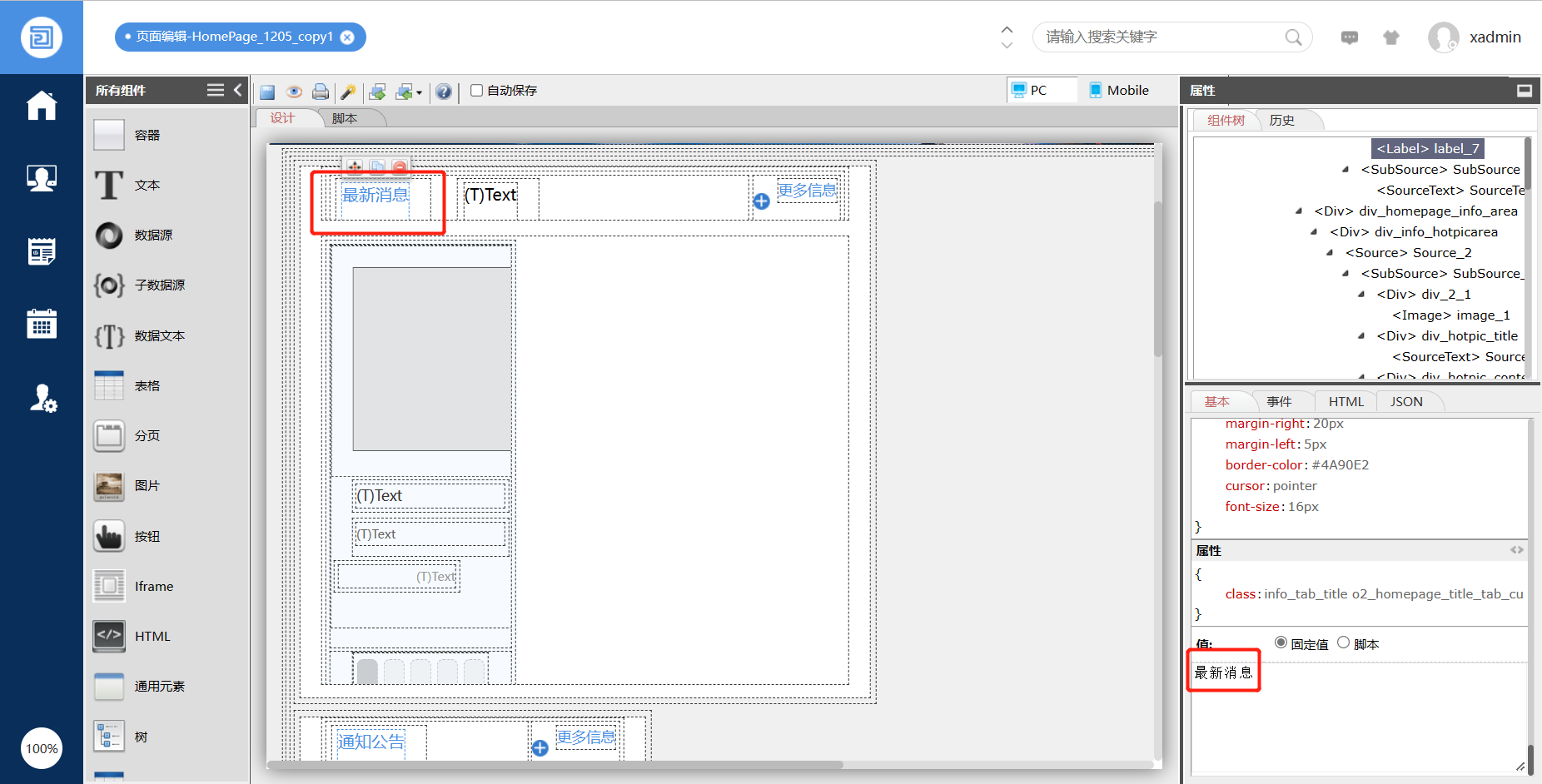Close the 页面编辑-HomePage_1205_copy1 tab
1542x784 pixels.
tap(347, 37)
